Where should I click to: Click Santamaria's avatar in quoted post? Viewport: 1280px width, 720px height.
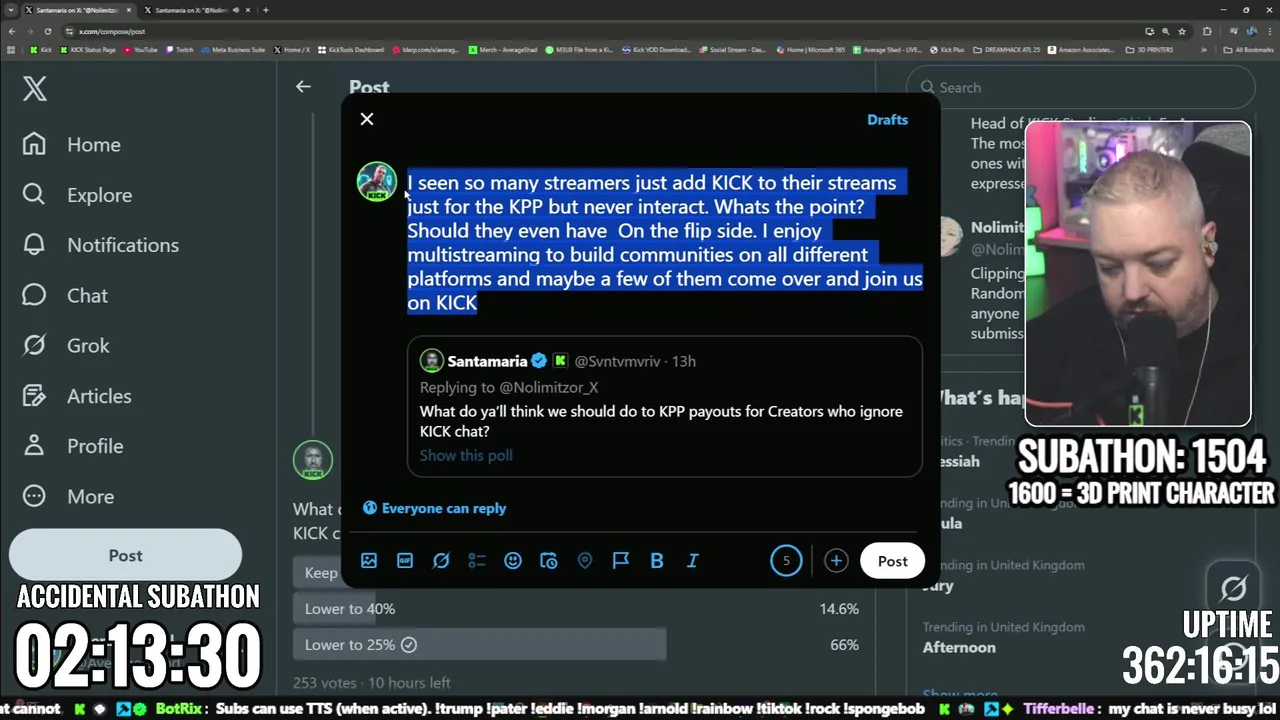click(x=431, y=361)
